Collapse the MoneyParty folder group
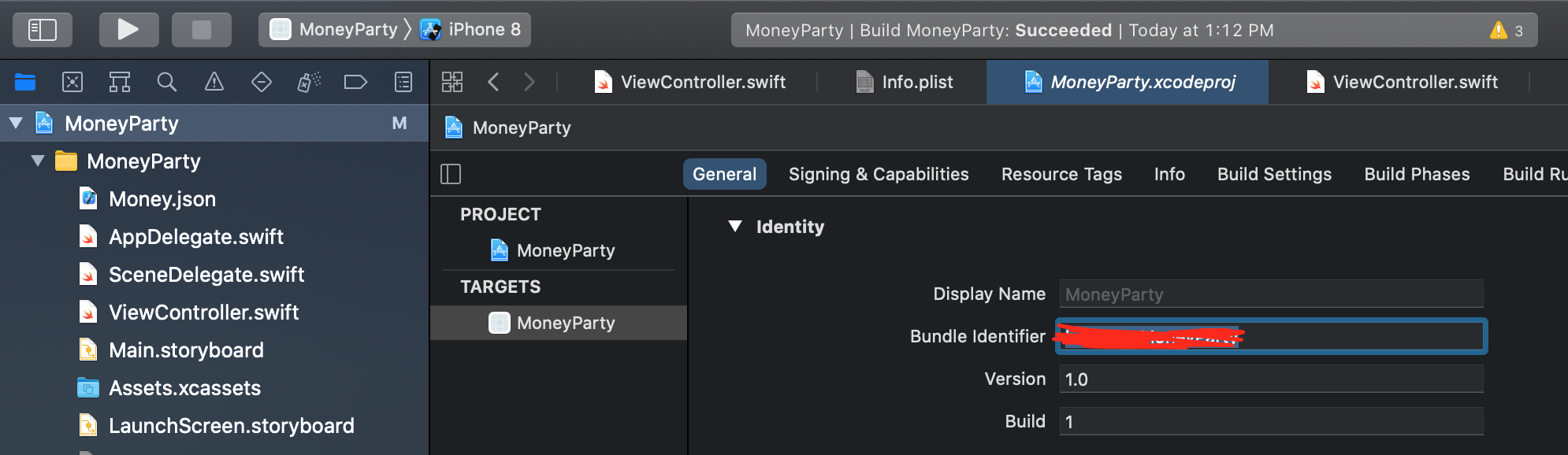The width and height of the screenshot is (1568, 455). pyautogui.click(x=38, y=161)
